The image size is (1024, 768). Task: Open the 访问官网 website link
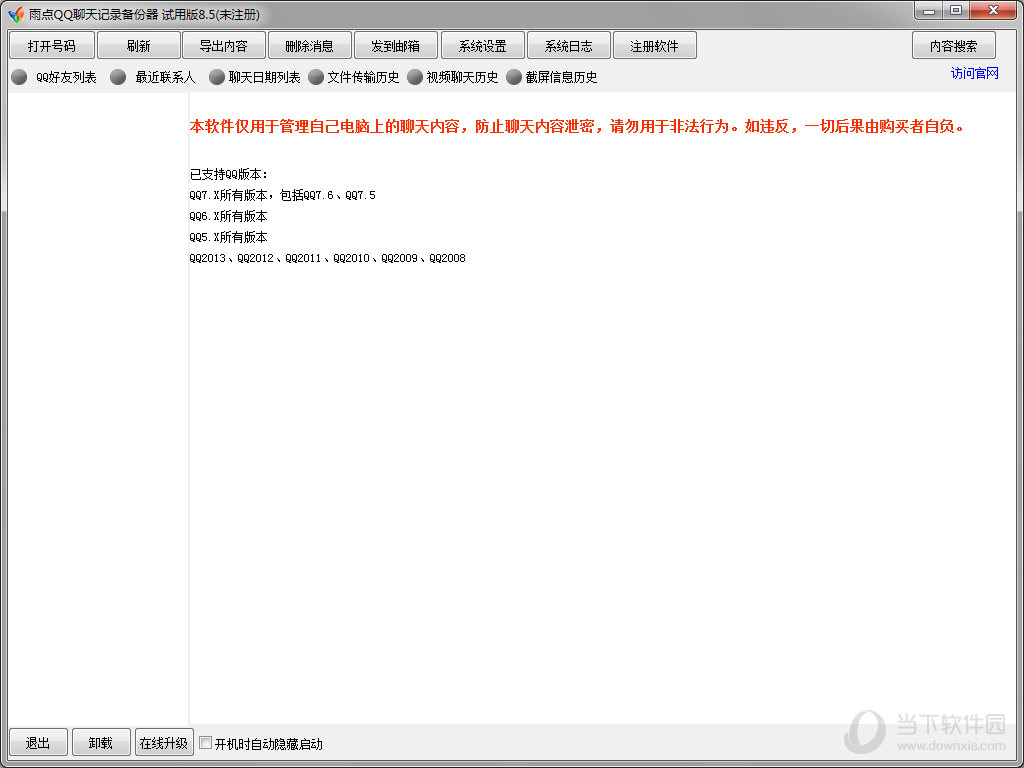pyautogui.click(x=974, y=74)
